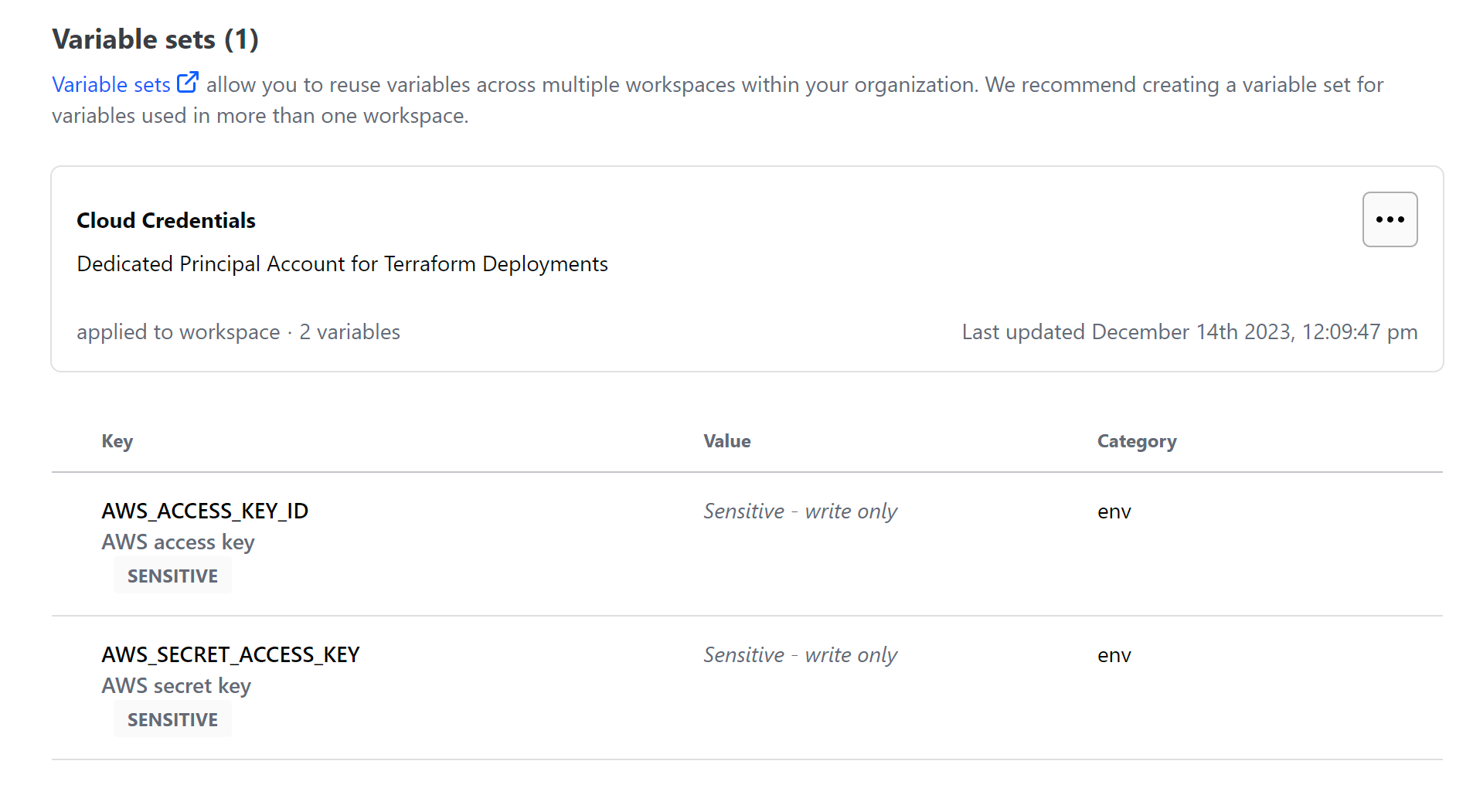
Task: Click 'Sensitive - write only' value for AWS_SECRET_ACCESS_KEY
Action: pos(800,655)
